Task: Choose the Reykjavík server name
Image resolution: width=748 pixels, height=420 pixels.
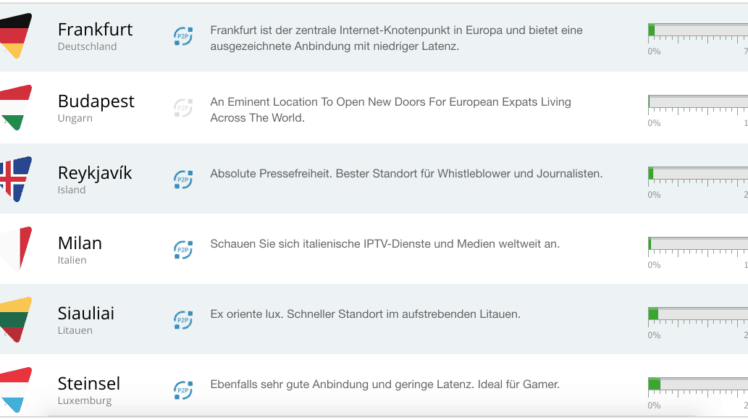Action: (x=94, y=173)
